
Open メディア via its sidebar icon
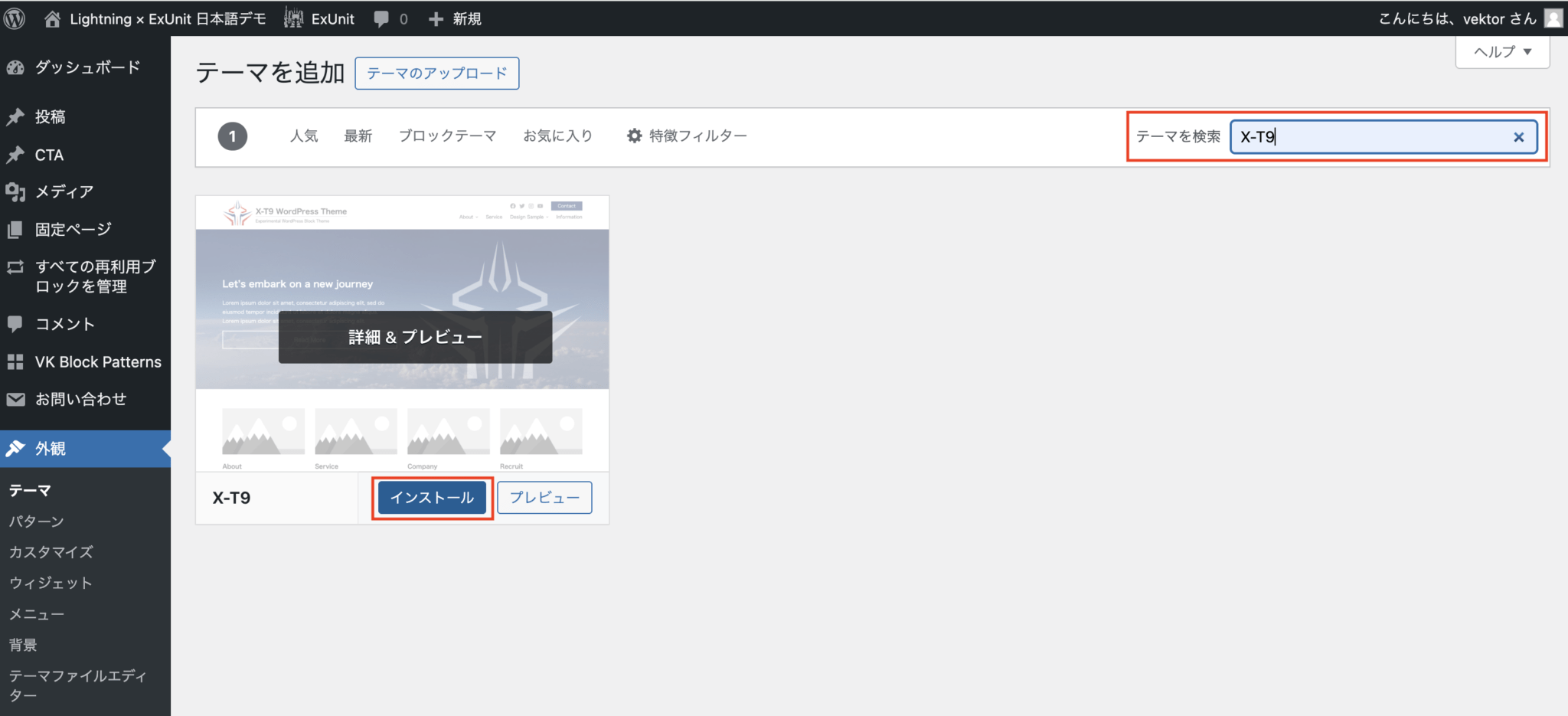[15, 191]
